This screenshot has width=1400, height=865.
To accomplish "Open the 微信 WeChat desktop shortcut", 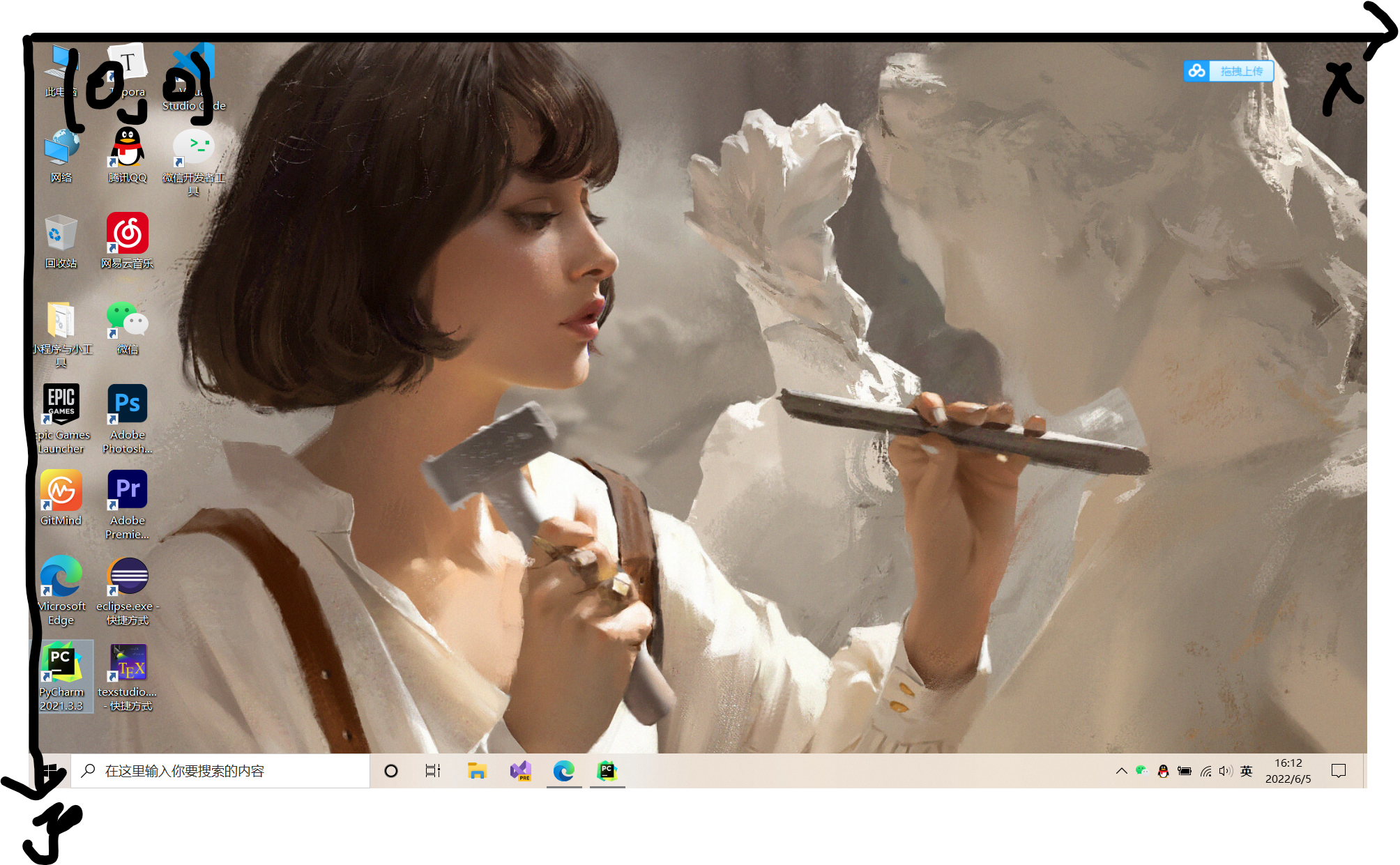I will point(128,328).
